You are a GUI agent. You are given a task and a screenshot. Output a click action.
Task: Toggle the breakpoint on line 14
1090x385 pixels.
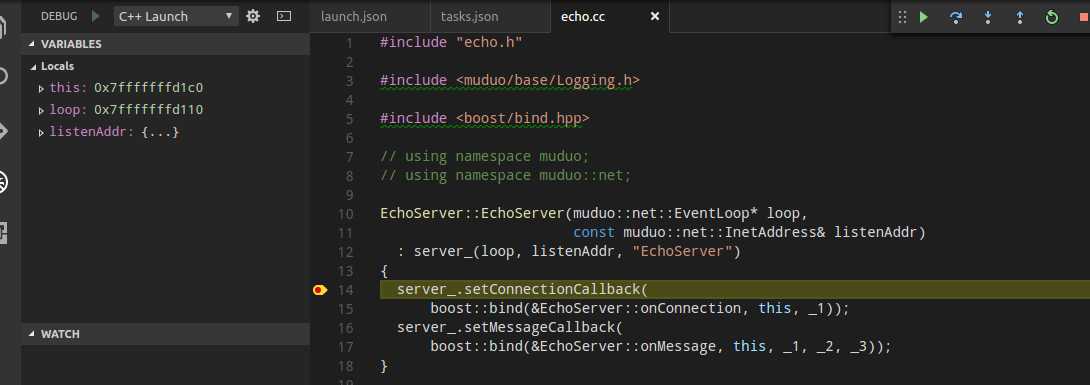tap(320, 290)
